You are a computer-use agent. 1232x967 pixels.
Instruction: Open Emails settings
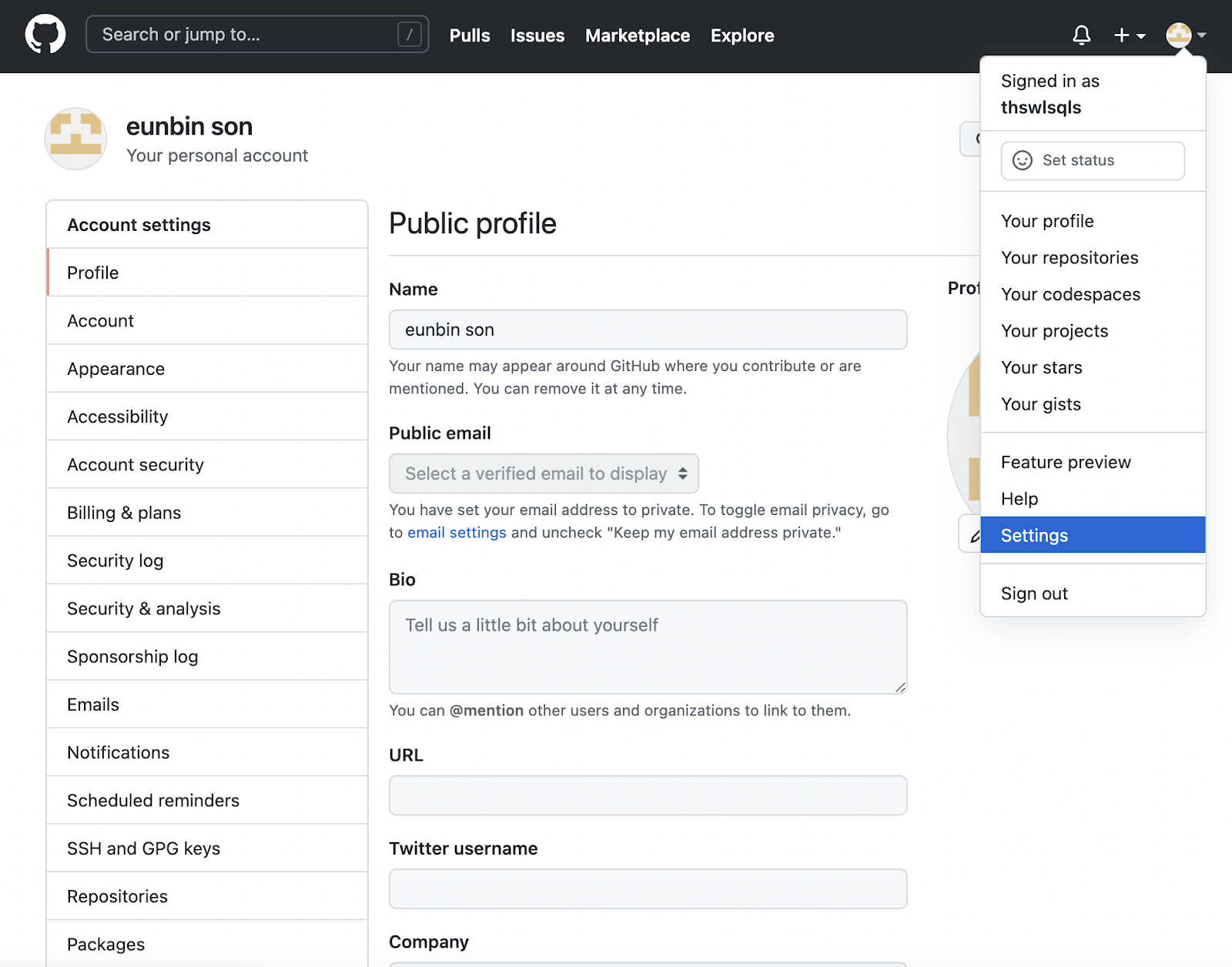(x=207, y=704)
